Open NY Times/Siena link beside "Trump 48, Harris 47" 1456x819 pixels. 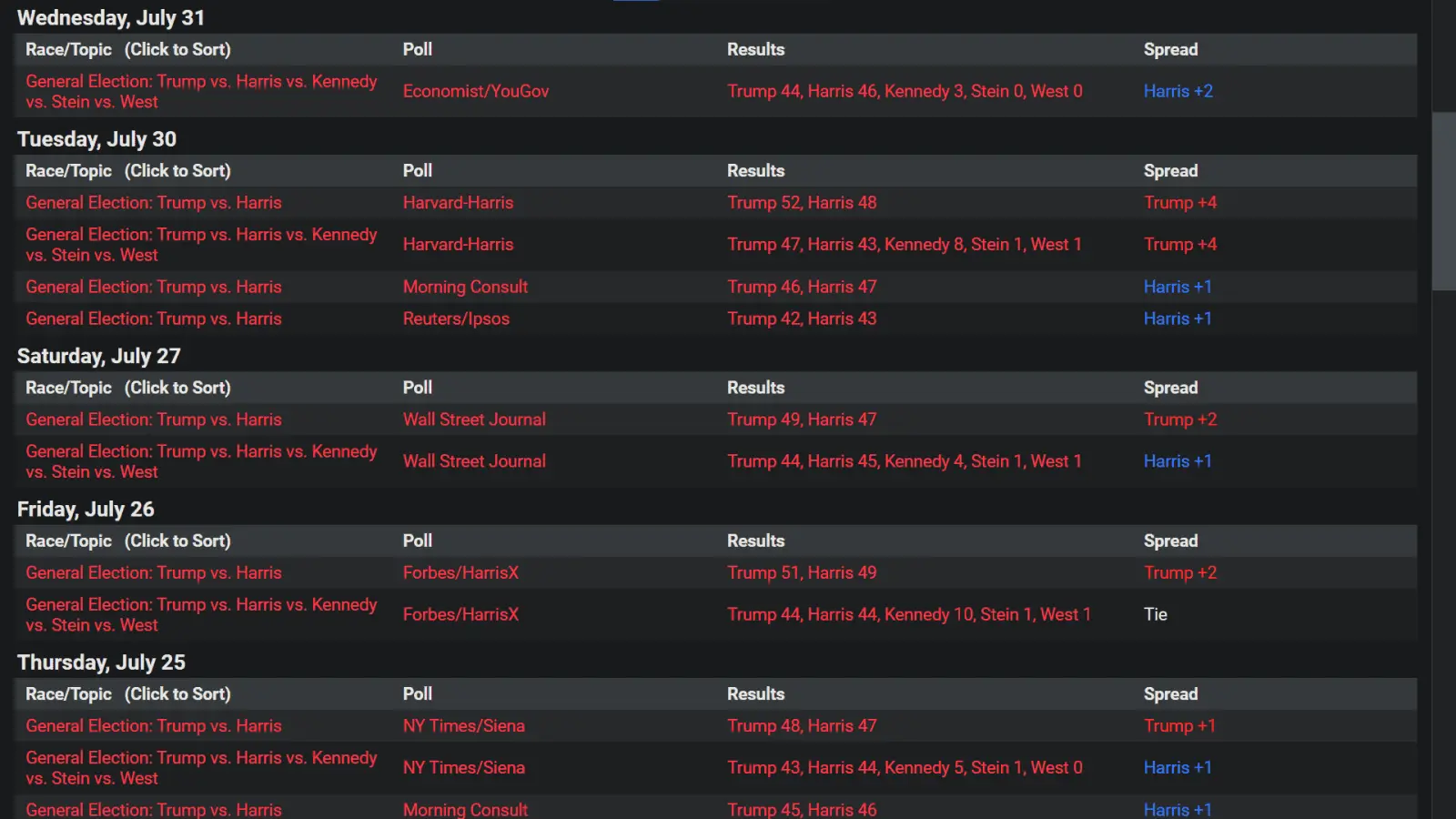tap(463, 726)
